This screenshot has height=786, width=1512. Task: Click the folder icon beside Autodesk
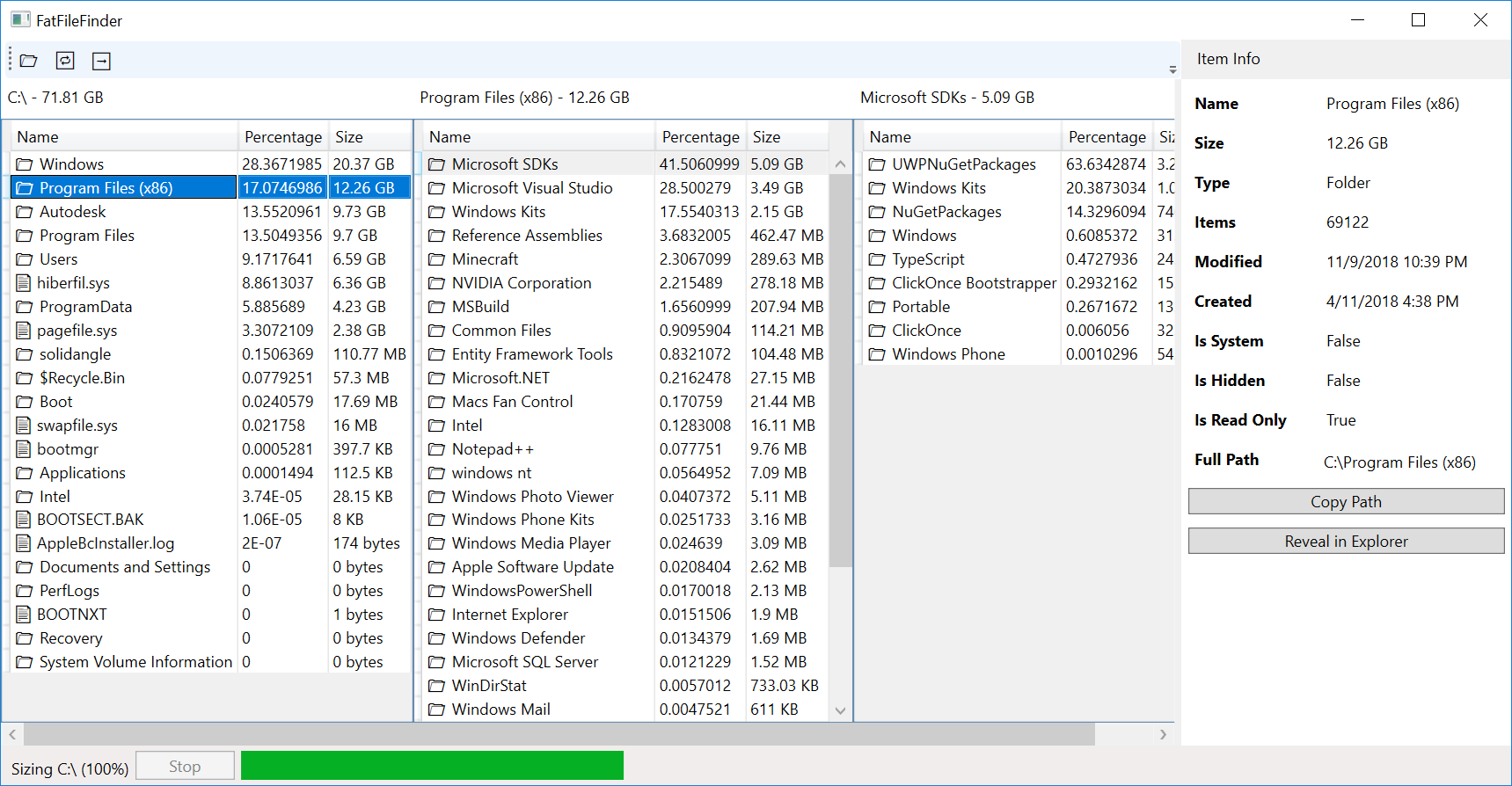click(x=25, y=212)
